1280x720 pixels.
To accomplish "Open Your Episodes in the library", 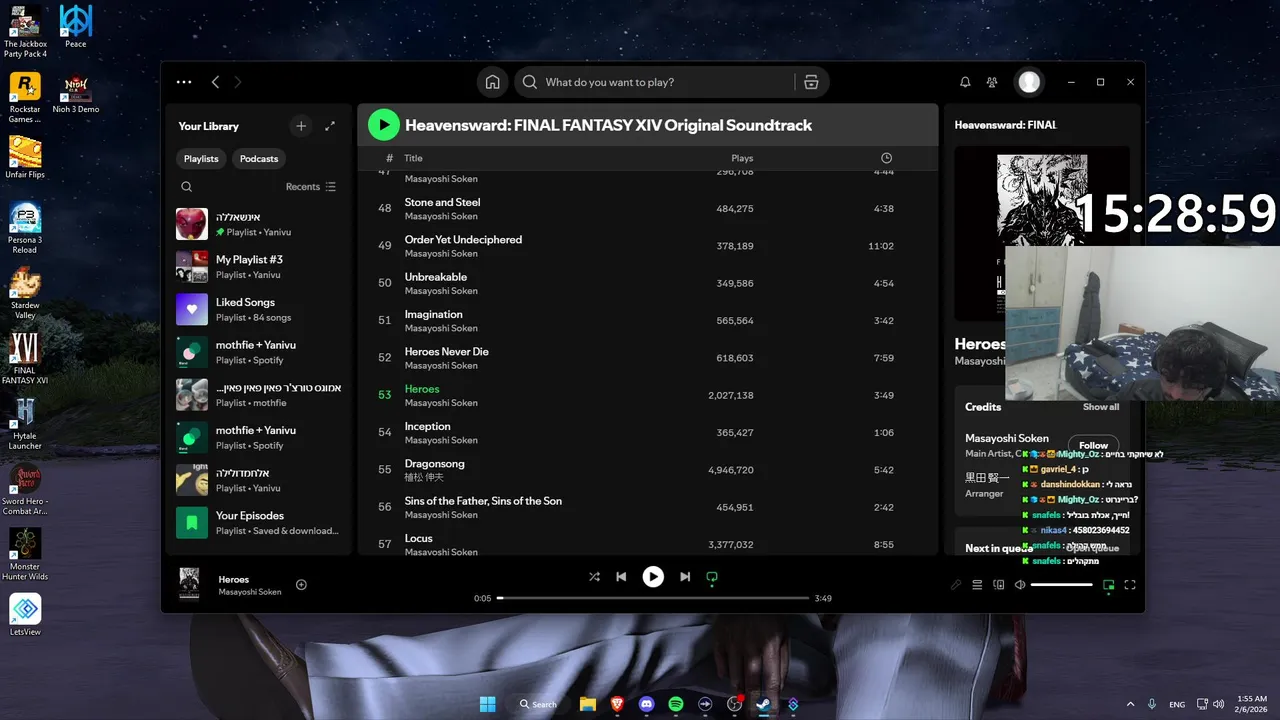I will 259,523.
